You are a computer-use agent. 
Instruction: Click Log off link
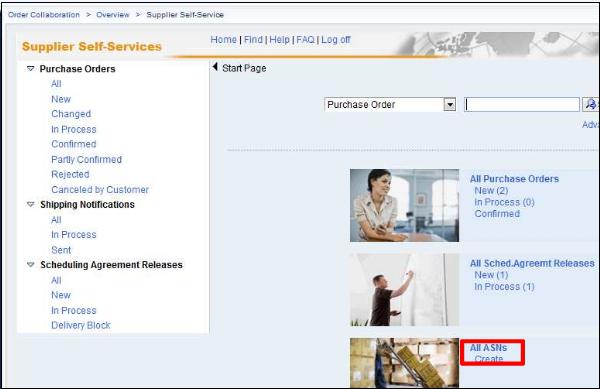(x=336, y=40)
